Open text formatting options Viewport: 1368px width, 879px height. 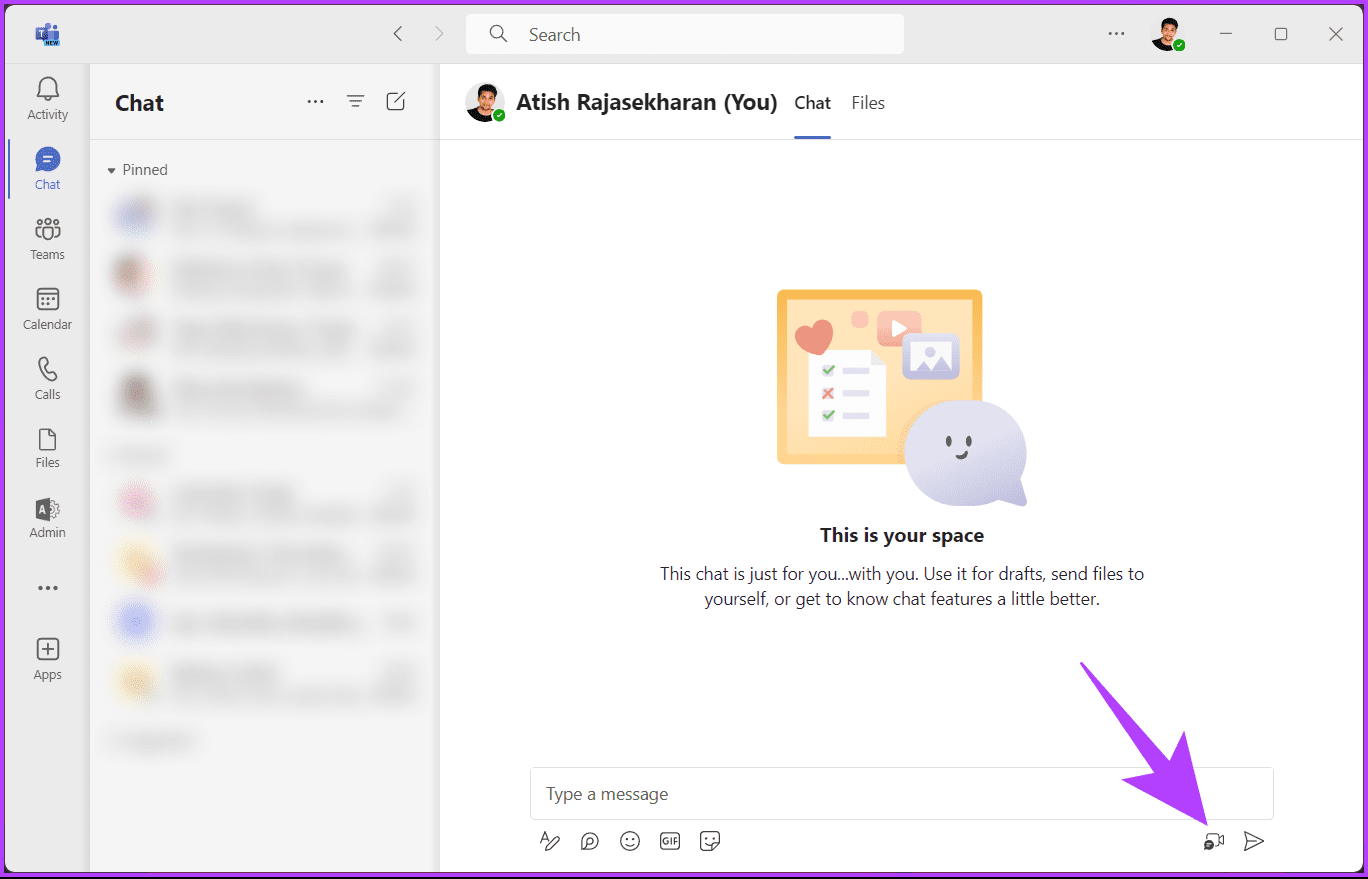coord(549,841)
